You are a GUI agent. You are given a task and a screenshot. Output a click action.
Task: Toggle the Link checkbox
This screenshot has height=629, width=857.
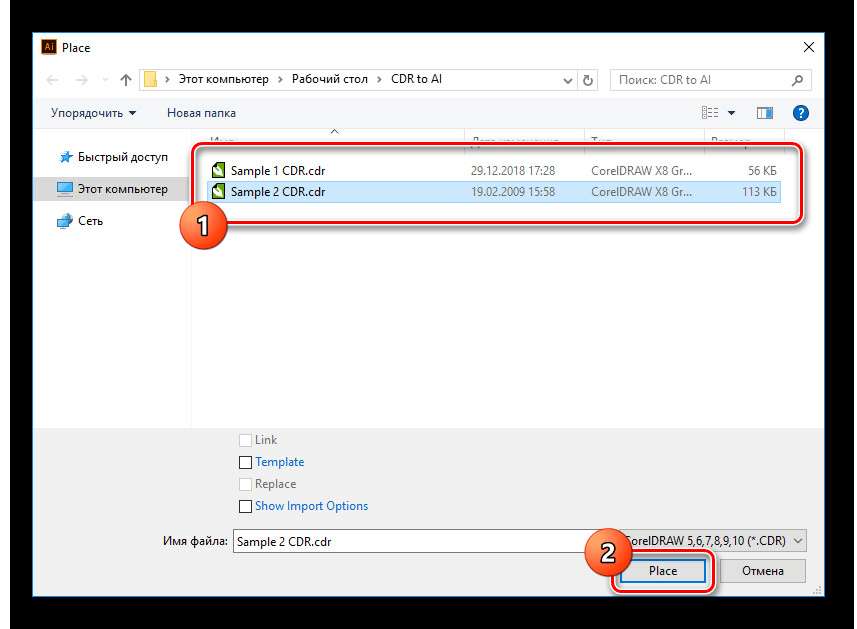tap(245, 440)
